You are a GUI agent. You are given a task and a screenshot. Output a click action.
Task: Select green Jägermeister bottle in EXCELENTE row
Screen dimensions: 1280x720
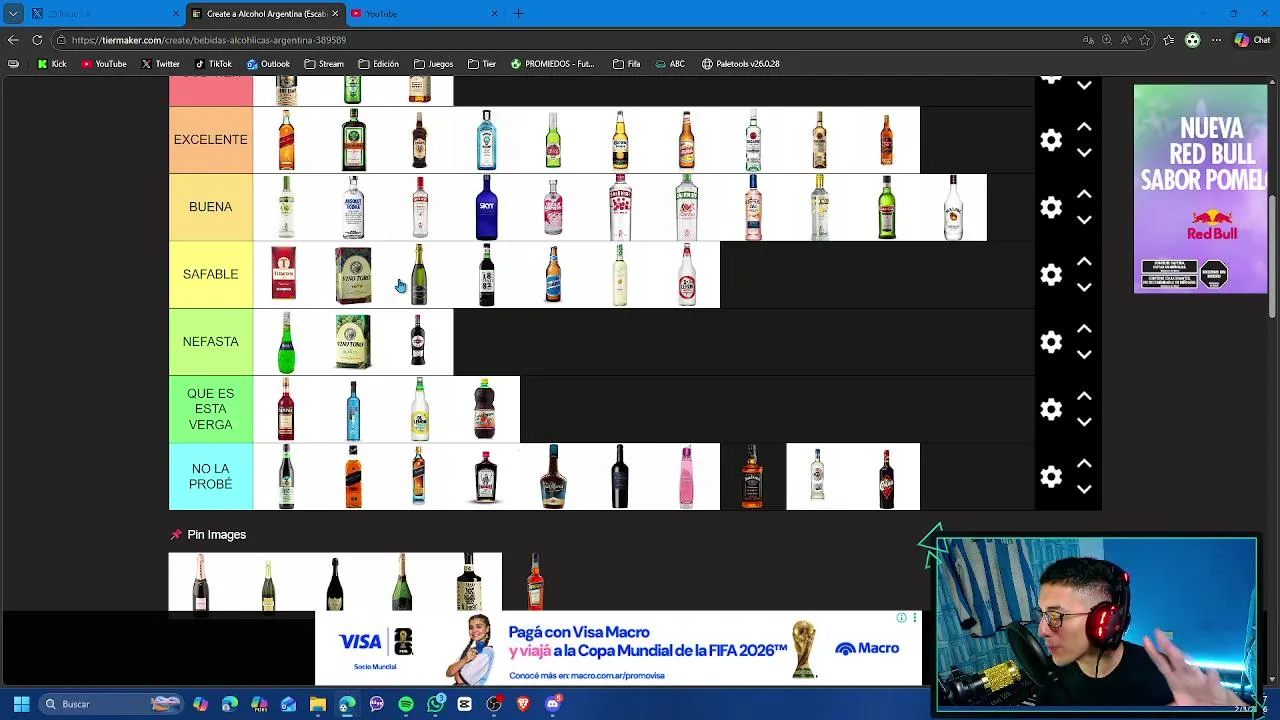pyautogui.click(x=353, y=140)
